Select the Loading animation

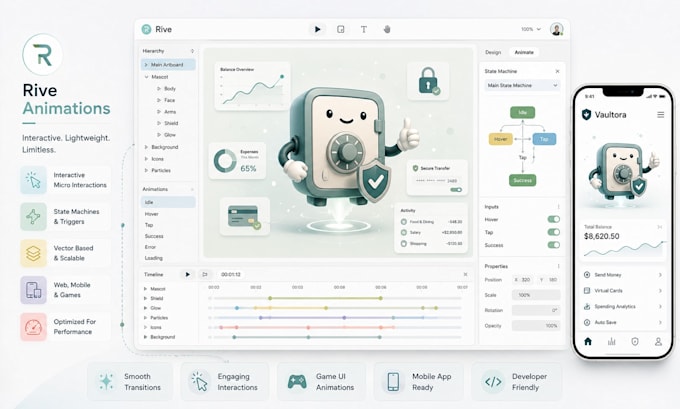(168, 258)
